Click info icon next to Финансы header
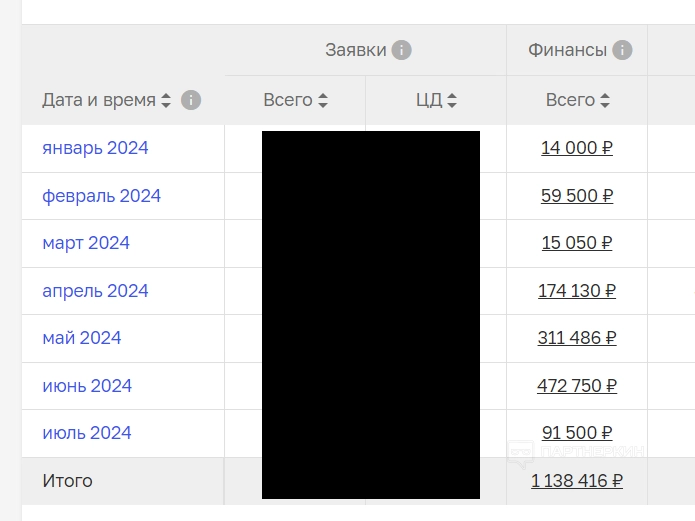The image size is (695, 521). [x=622, y=50]
